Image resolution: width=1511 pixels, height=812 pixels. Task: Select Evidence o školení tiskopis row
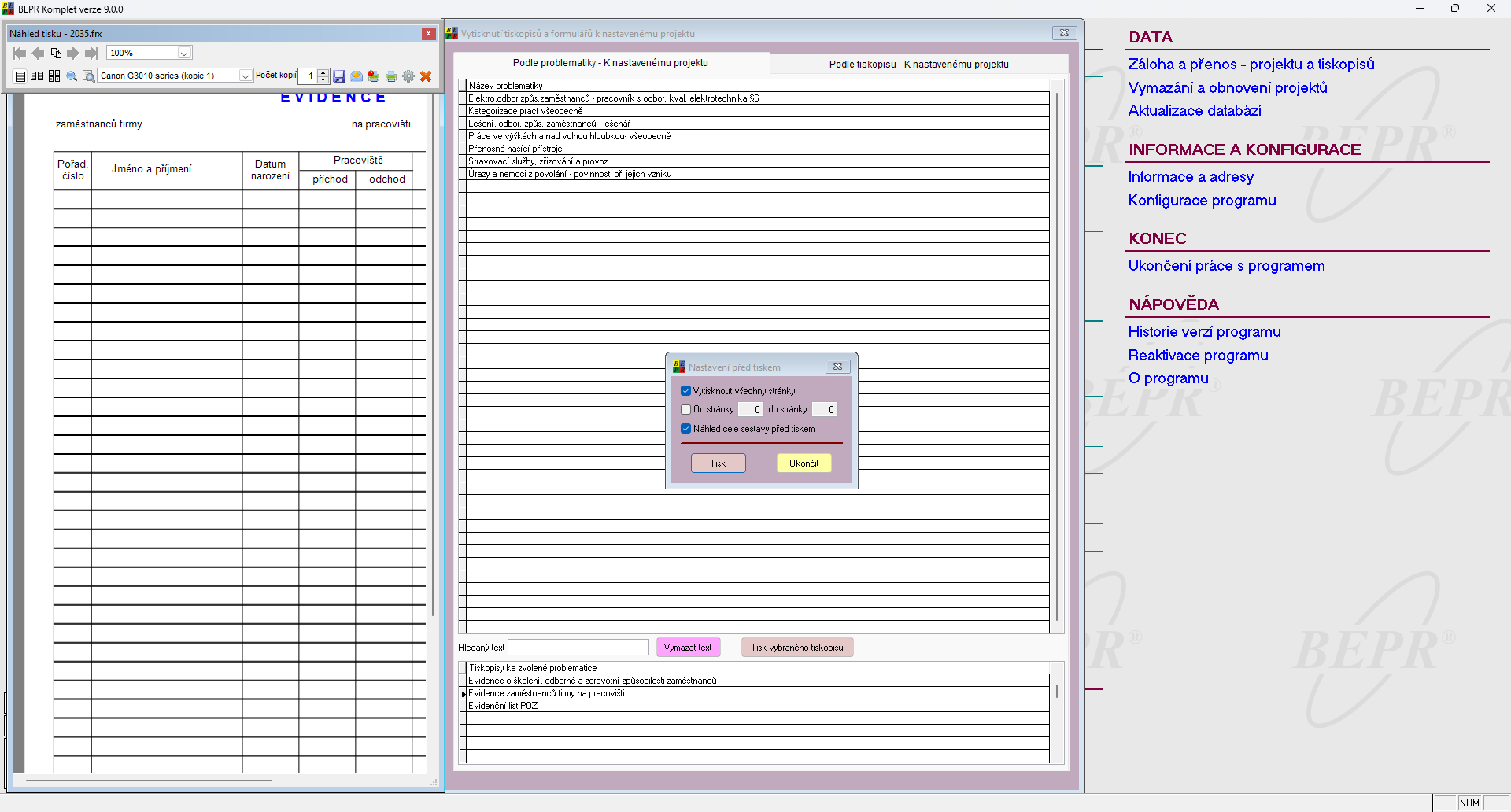click(x=758, y=681)
